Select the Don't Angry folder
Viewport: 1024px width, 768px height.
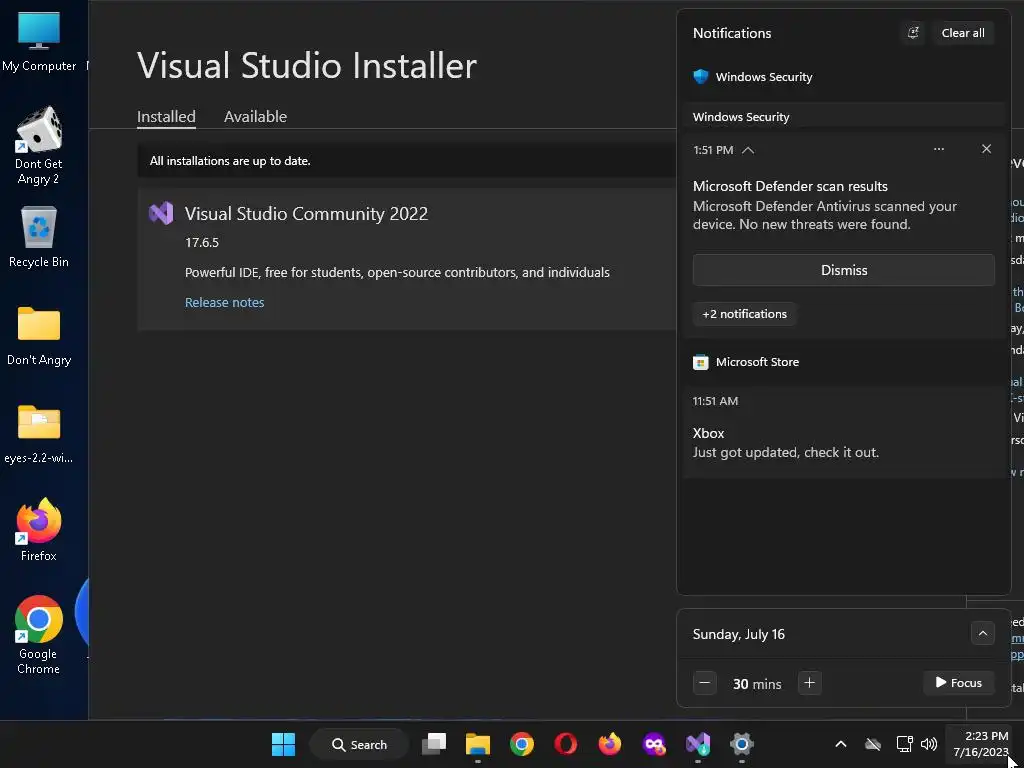(x=39, y=335)
